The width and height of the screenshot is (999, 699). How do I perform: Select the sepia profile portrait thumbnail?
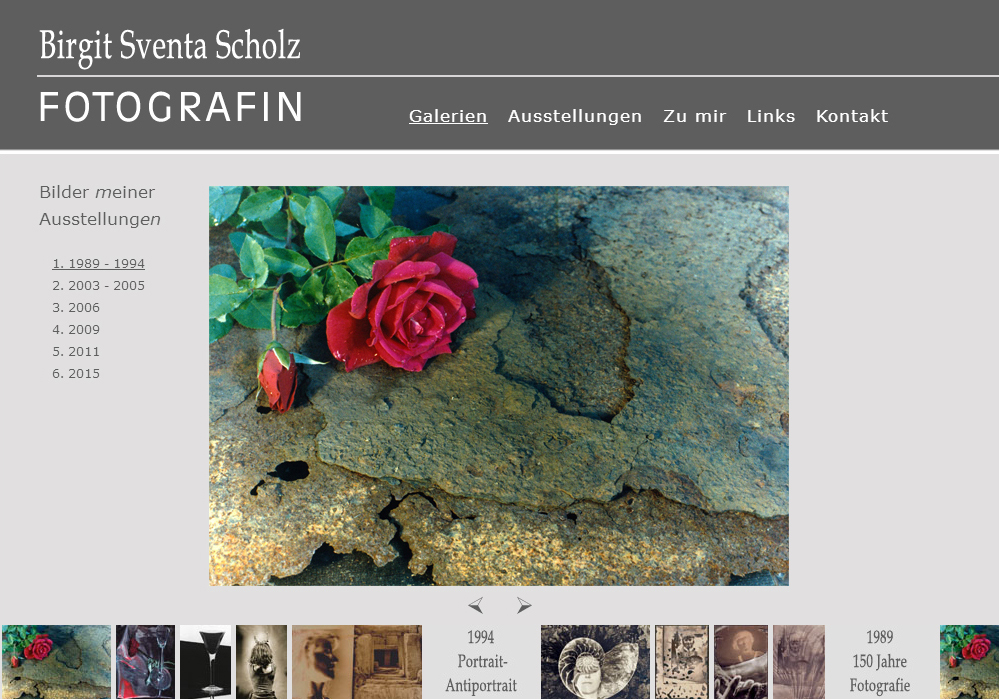pyautogui.click(x=322, y=662)
